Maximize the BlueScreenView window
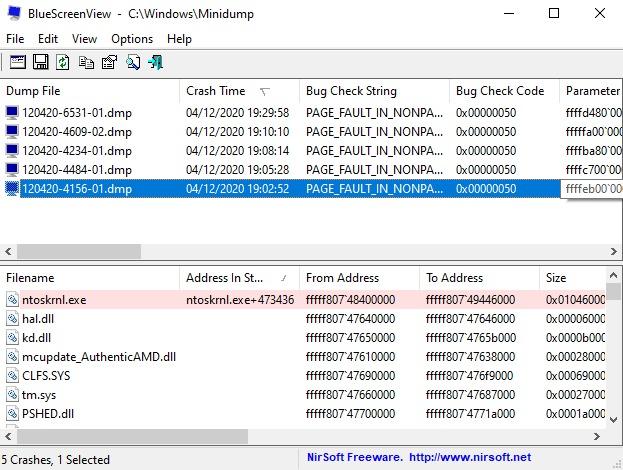Screen dimensions: 623x470 (554, 13)
